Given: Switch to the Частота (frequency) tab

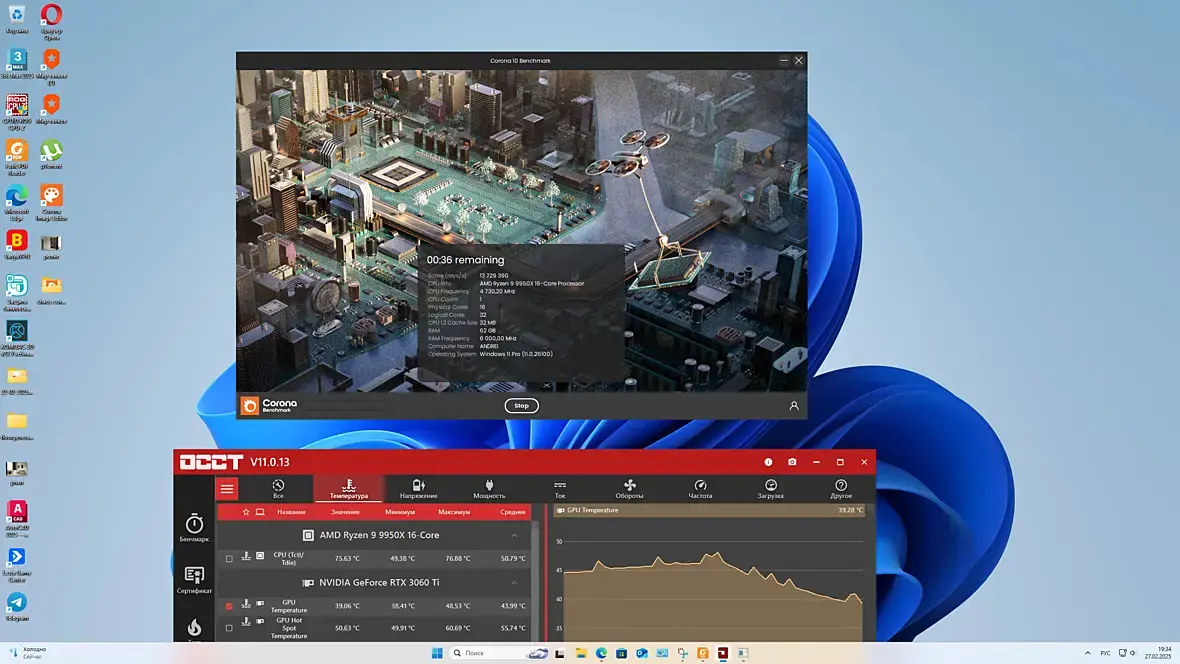Looking at the screenshot, I should point(700,489).
